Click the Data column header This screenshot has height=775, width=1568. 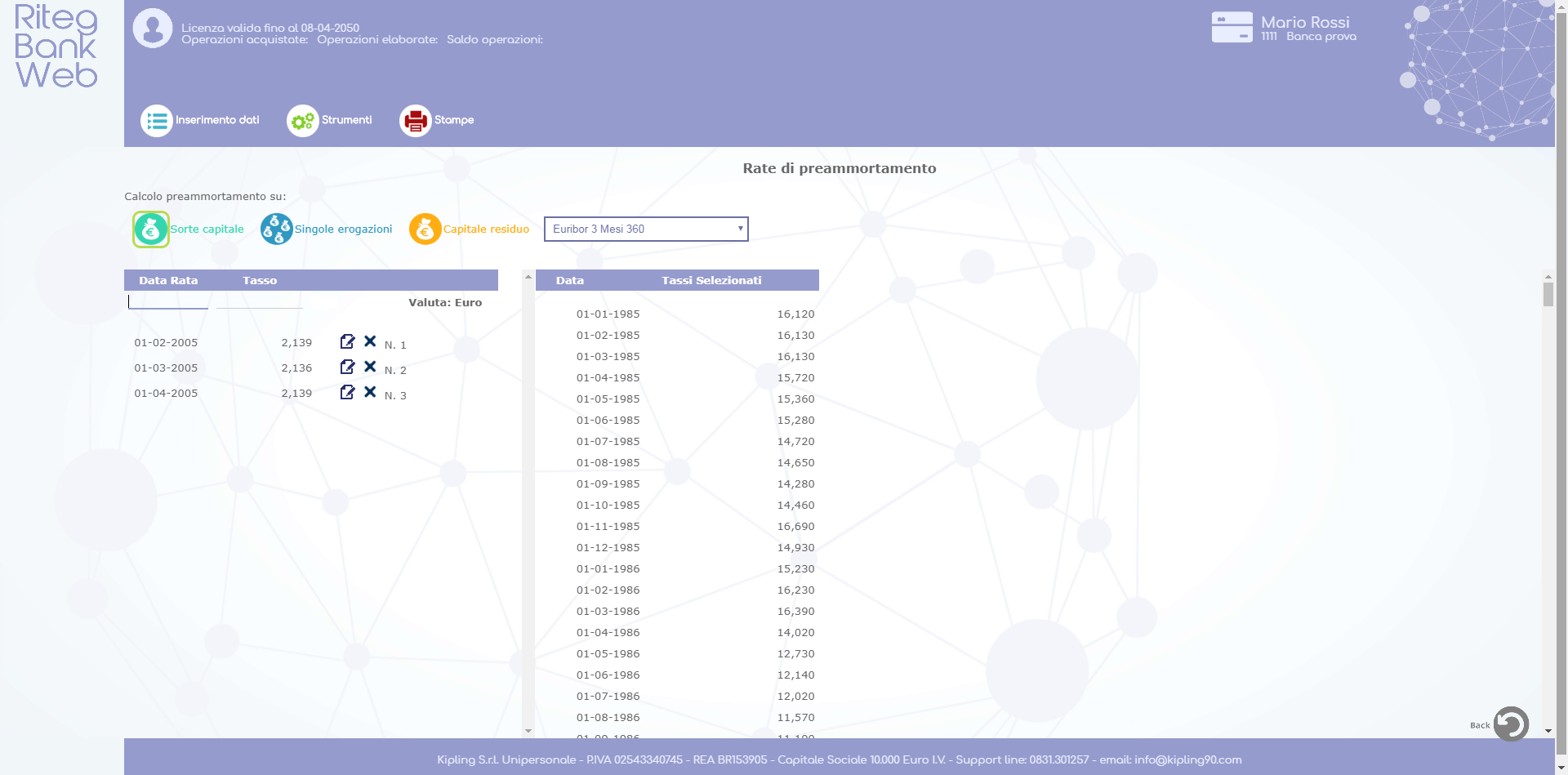[x=570, y=280]
